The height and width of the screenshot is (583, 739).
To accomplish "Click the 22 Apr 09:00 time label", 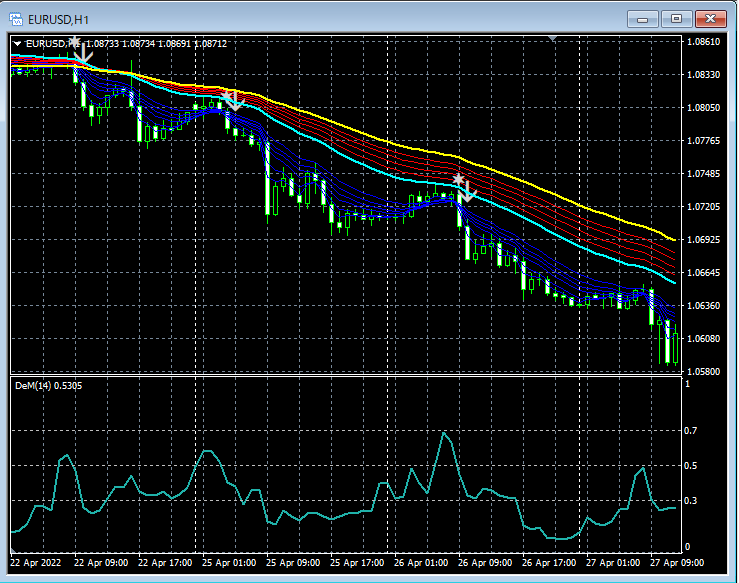I will pyautogui.click(x=101, y=563).
